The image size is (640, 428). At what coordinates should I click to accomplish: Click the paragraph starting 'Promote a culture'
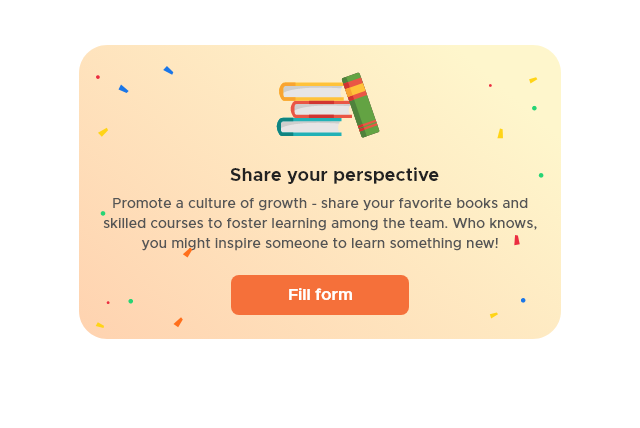320,223
